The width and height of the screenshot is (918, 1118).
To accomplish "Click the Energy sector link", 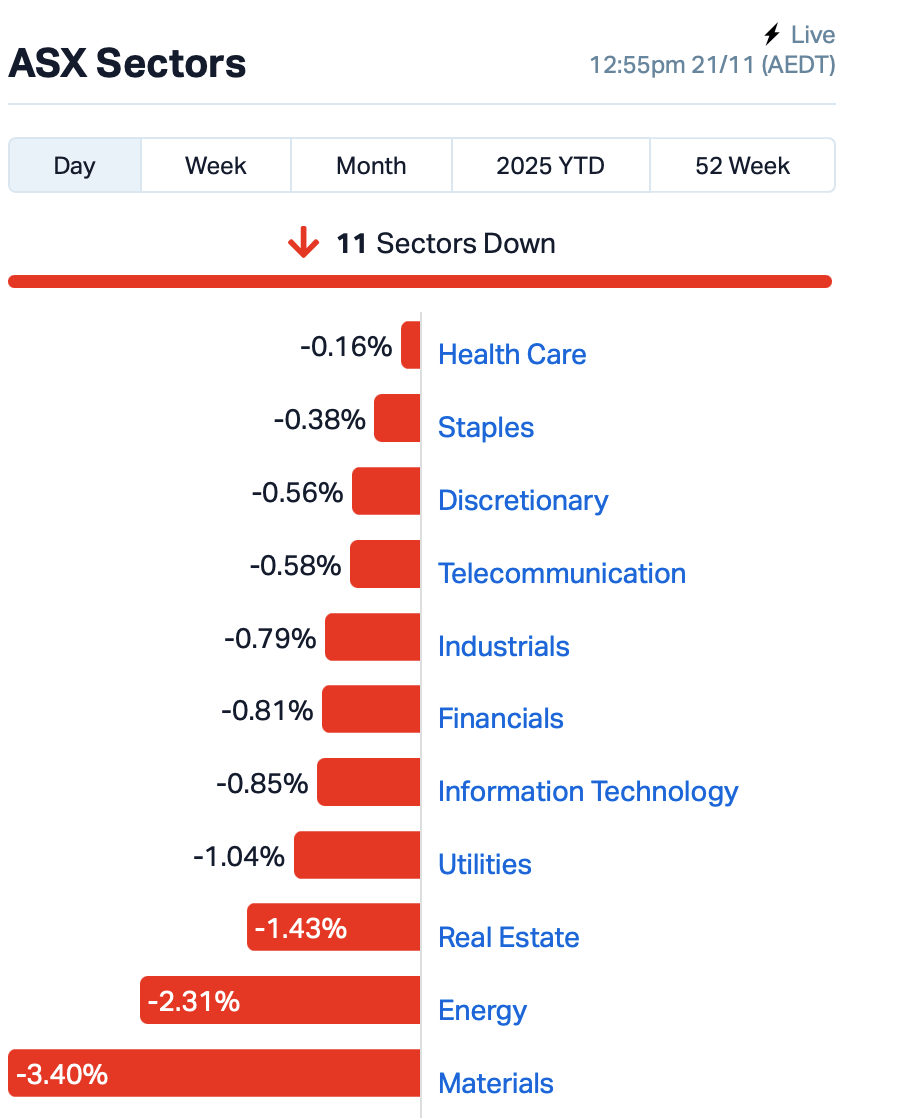I will [x=482, y=1010].
